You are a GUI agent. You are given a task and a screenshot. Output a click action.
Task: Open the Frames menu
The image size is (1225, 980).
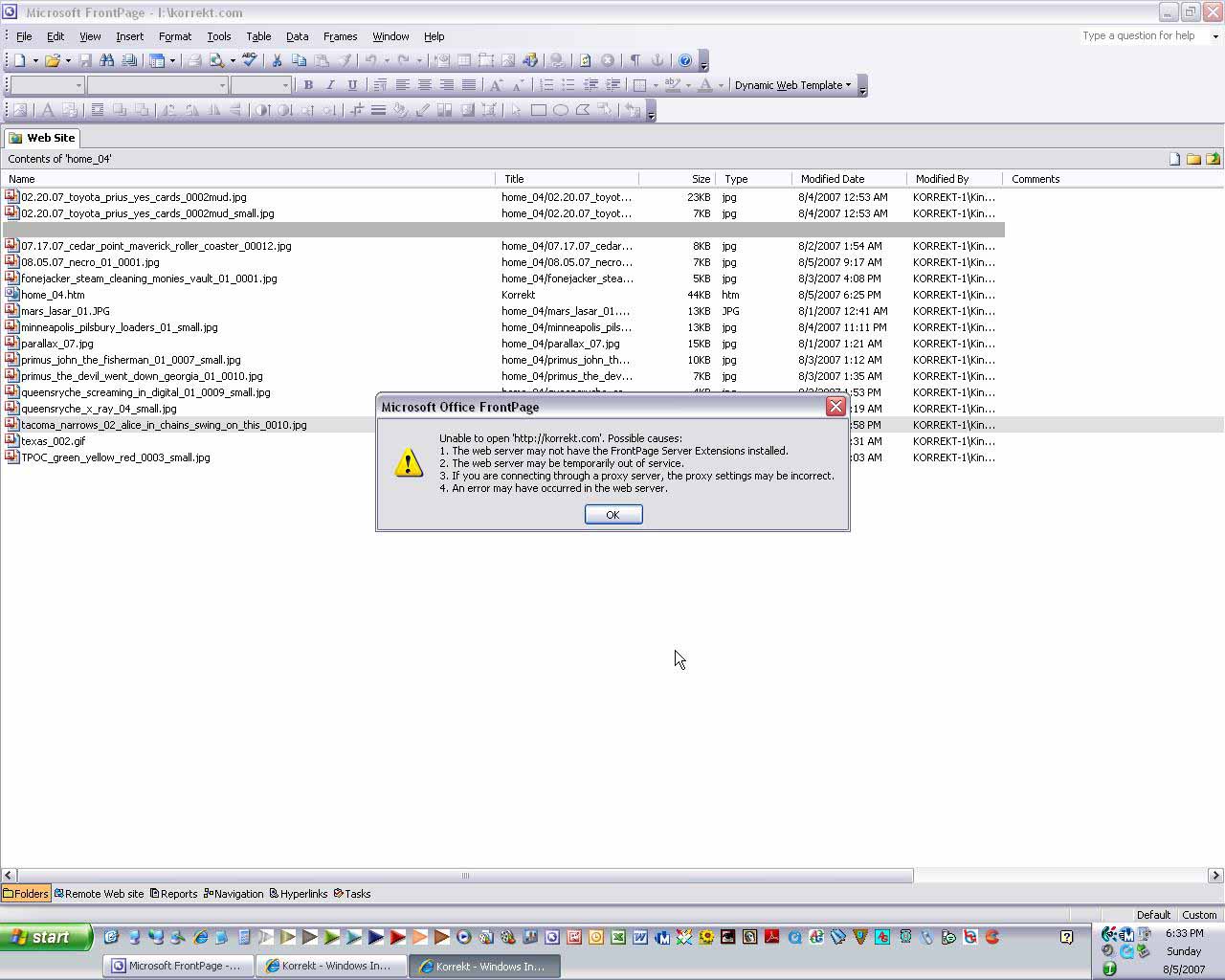[x=340, y=36]
